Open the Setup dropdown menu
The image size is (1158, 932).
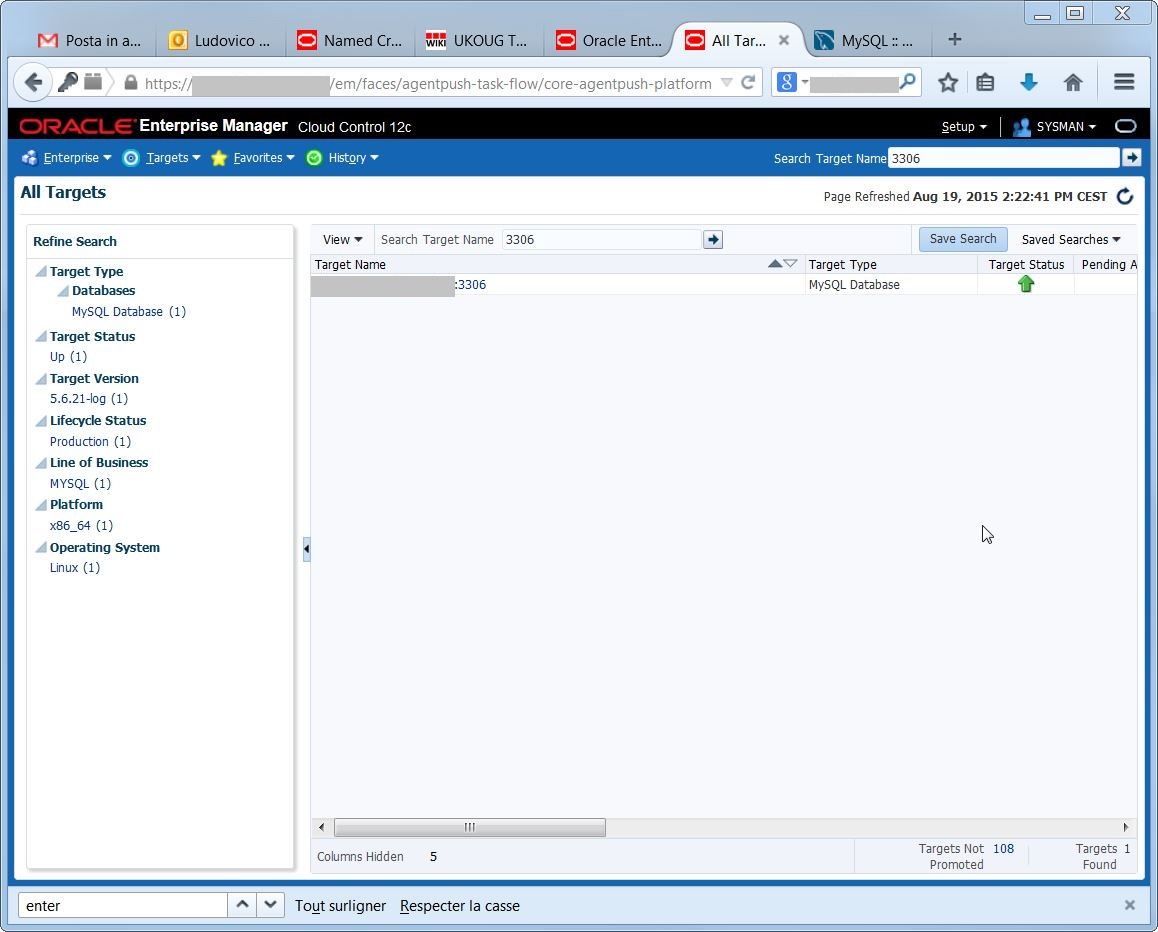click(964, 126)
